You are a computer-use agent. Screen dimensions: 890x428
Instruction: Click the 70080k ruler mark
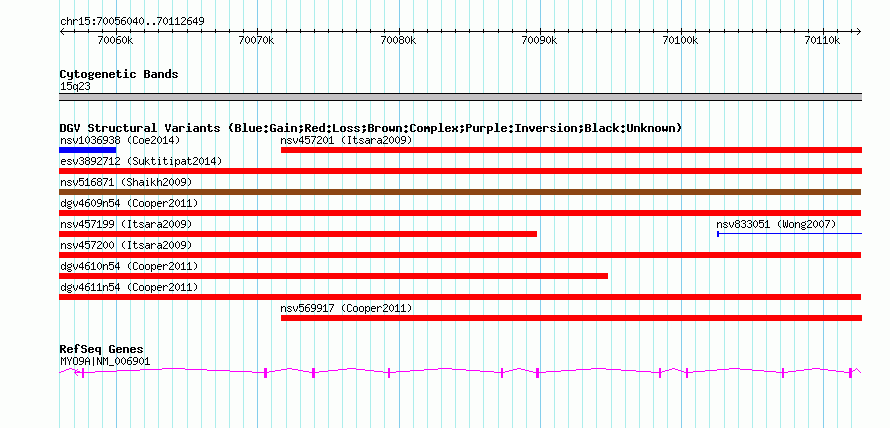coord(398,41)
